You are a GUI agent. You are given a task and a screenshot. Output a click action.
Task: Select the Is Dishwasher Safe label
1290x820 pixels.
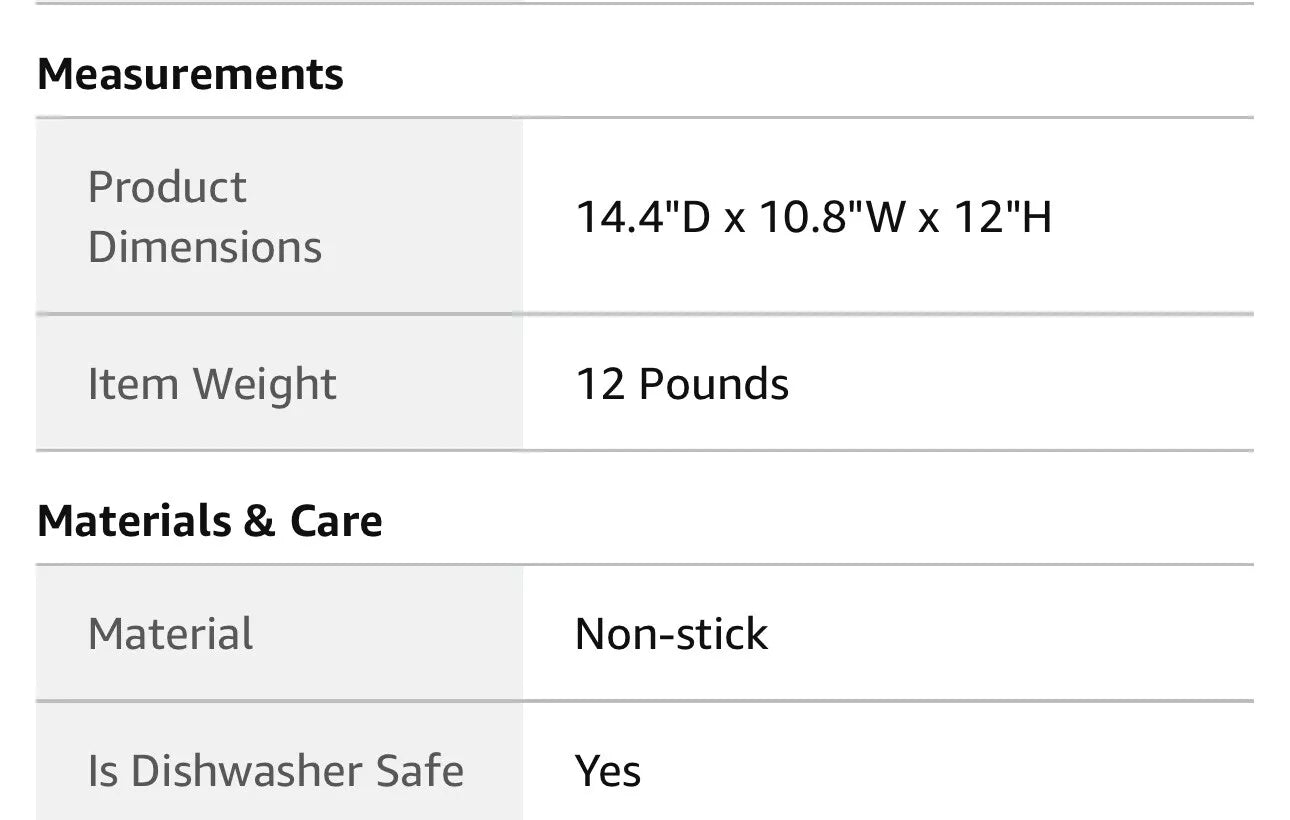276,771
